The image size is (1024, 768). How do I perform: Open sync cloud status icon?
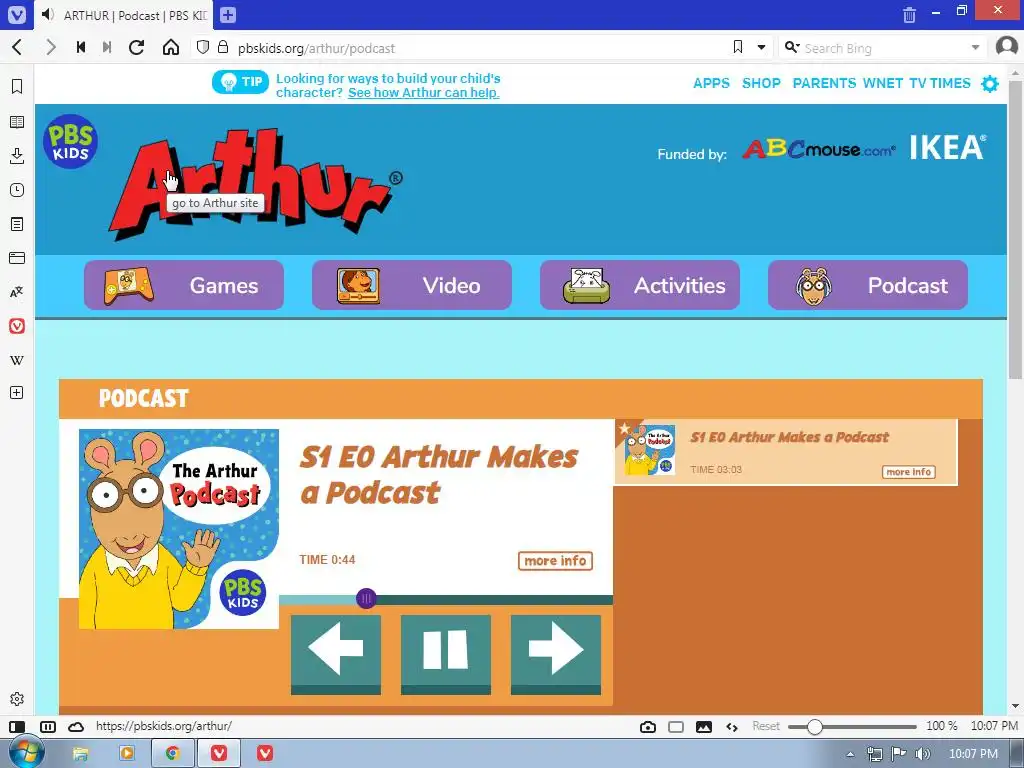pyautogui.click(x=76, y=726)
